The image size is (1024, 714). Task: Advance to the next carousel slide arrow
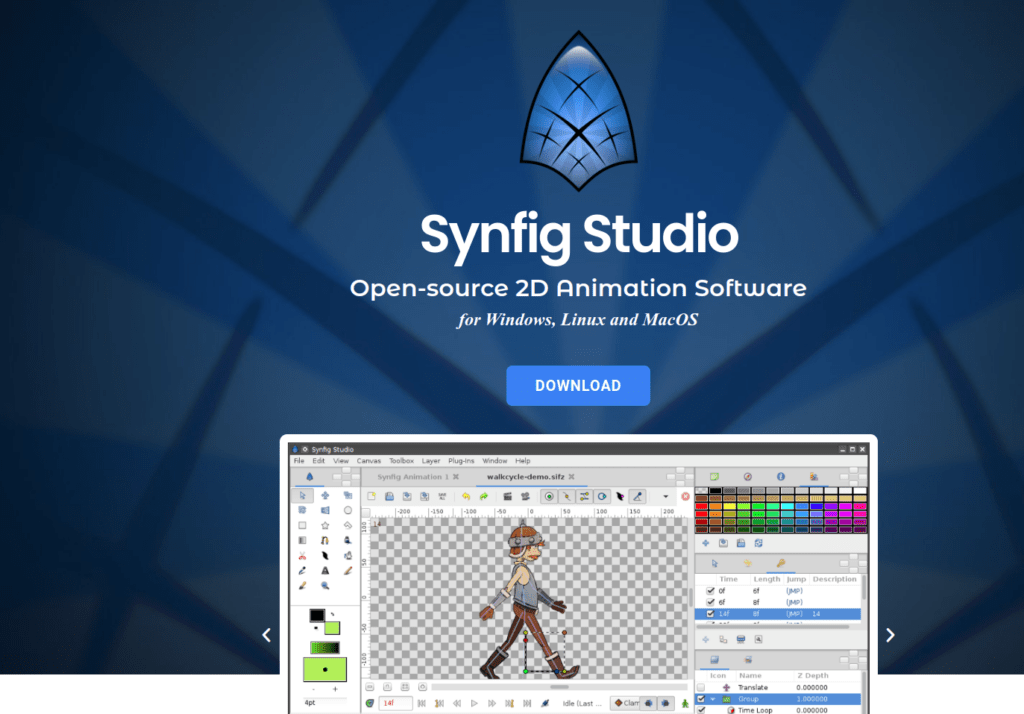tap(890, 635)
